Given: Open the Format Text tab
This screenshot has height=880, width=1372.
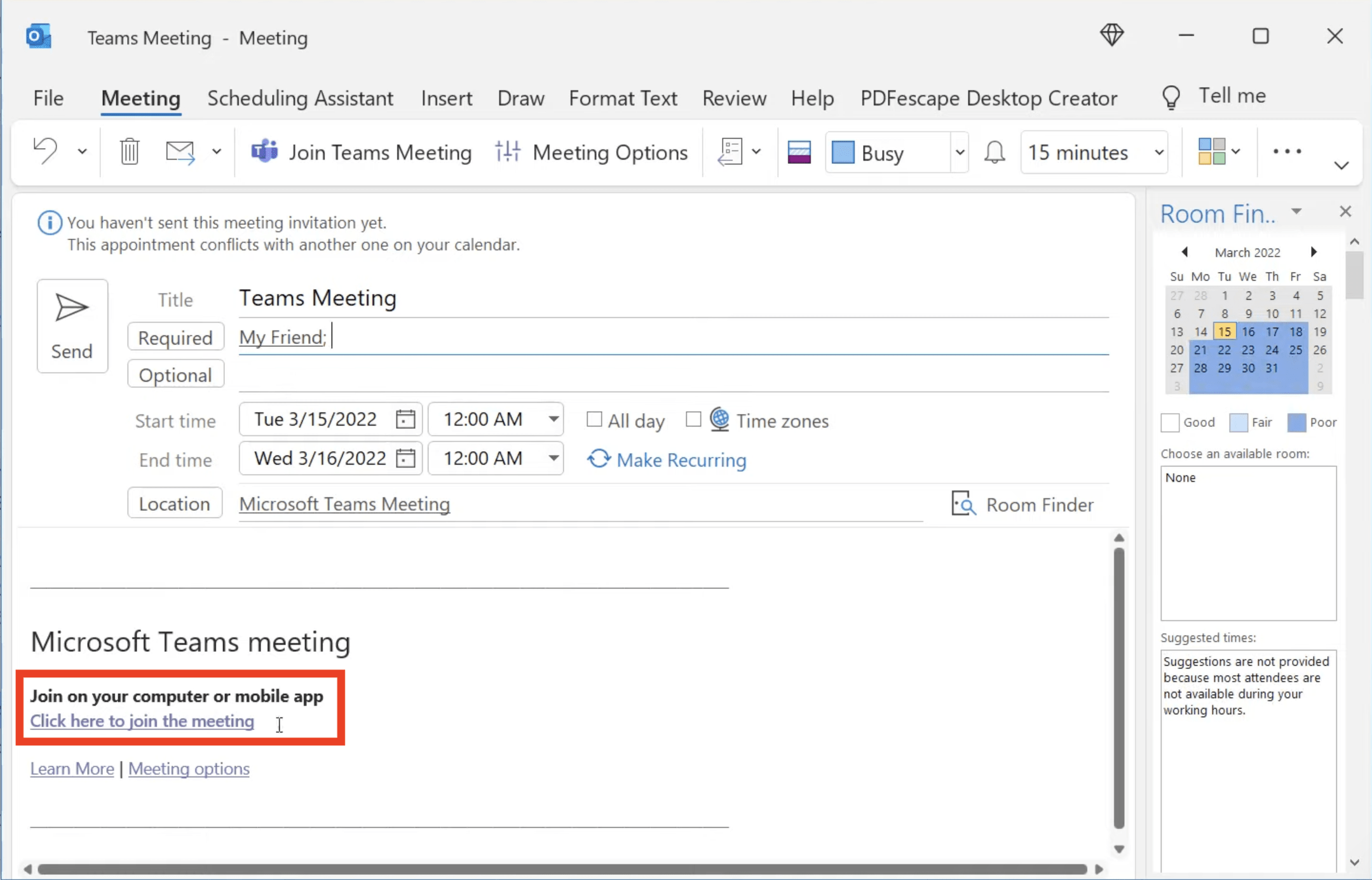Looking at the screenshot, I should (623, 98).
